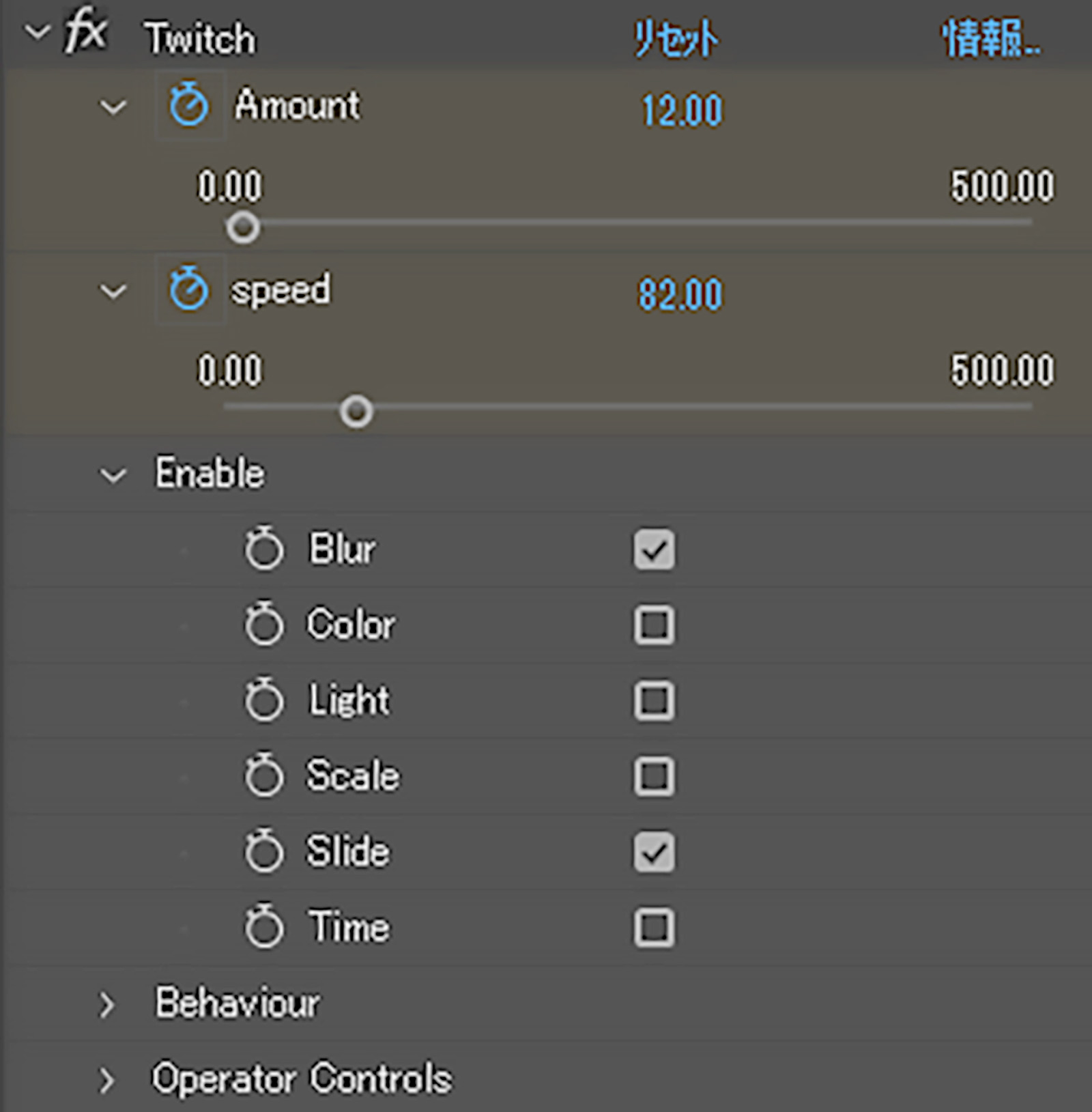Click the Slide stopwatch icon

pos(263,852)
